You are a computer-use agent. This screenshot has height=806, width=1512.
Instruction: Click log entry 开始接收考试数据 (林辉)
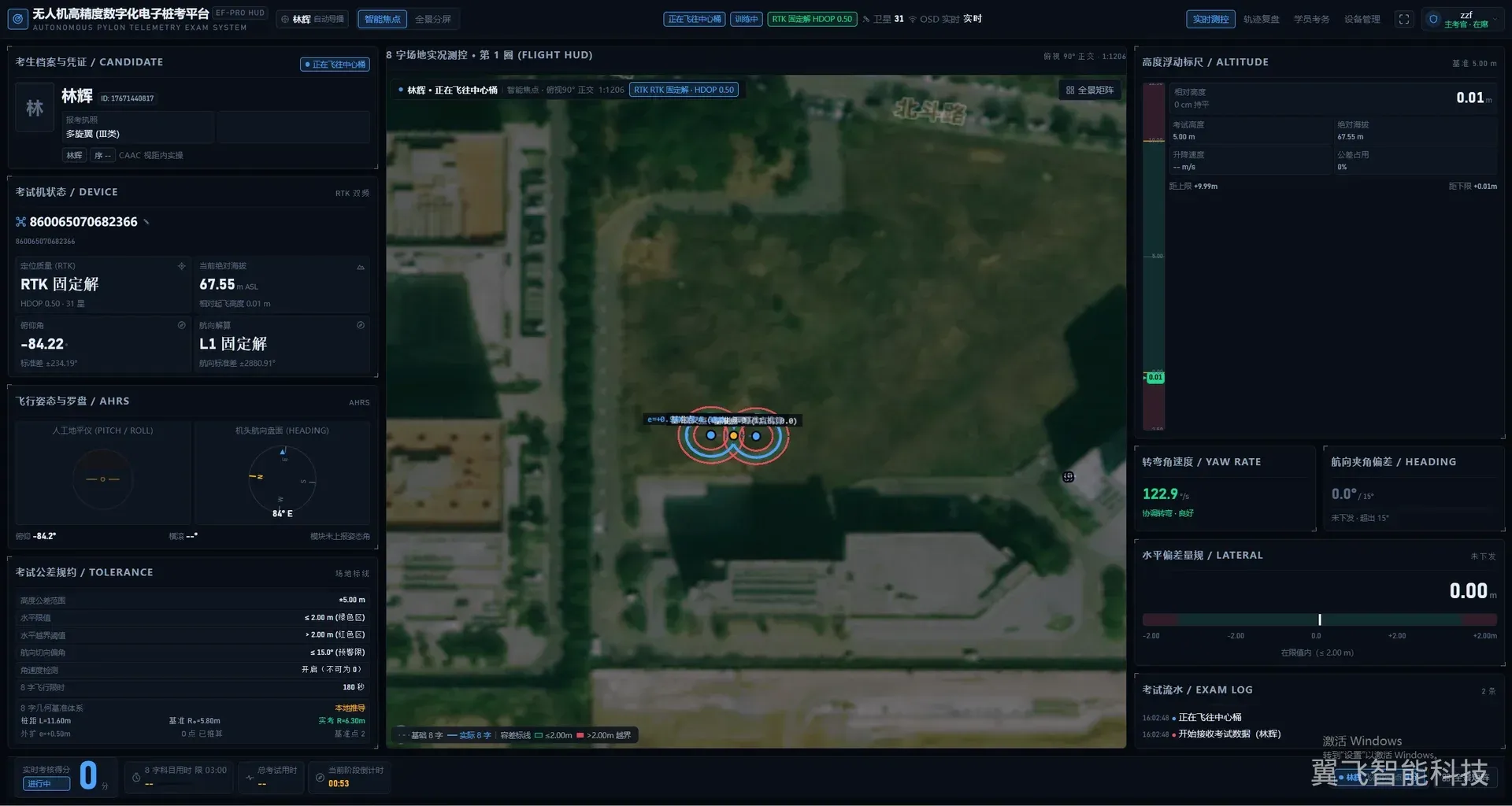tap(1229, 734)
